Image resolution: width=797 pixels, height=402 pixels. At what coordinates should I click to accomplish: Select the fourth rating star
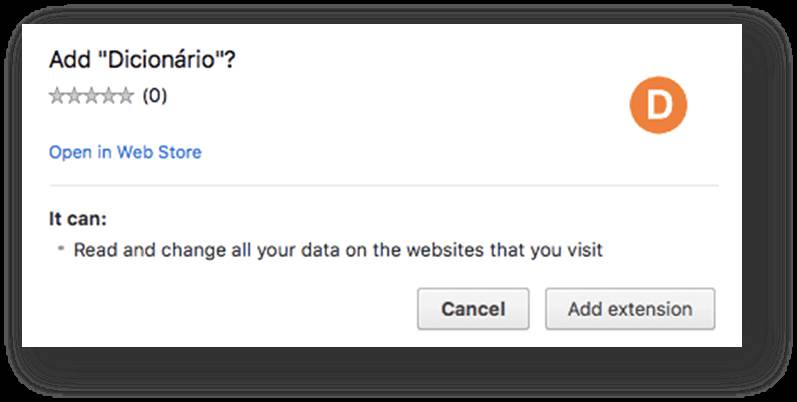coord(108,97)
